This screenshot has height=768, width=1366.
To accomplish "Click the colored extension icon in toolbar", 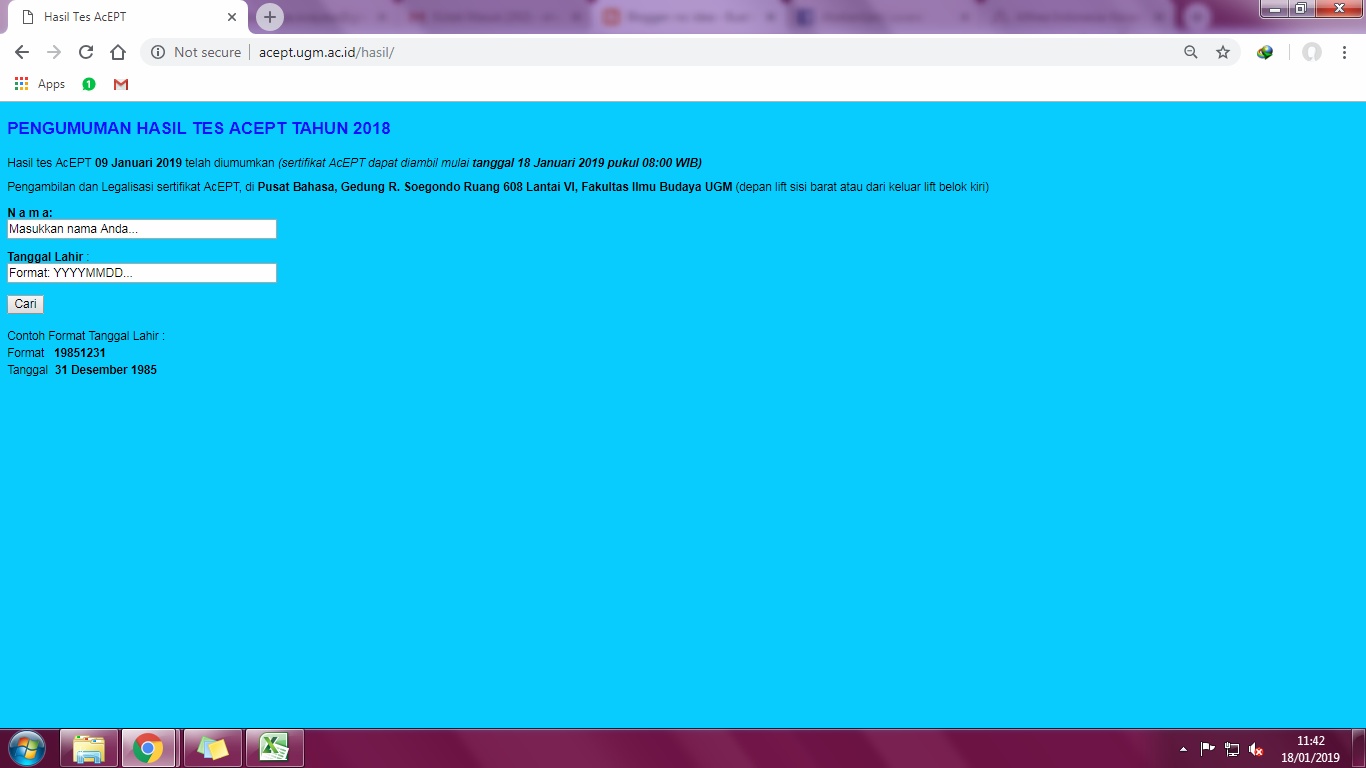I will click(x=1265, y=52).
